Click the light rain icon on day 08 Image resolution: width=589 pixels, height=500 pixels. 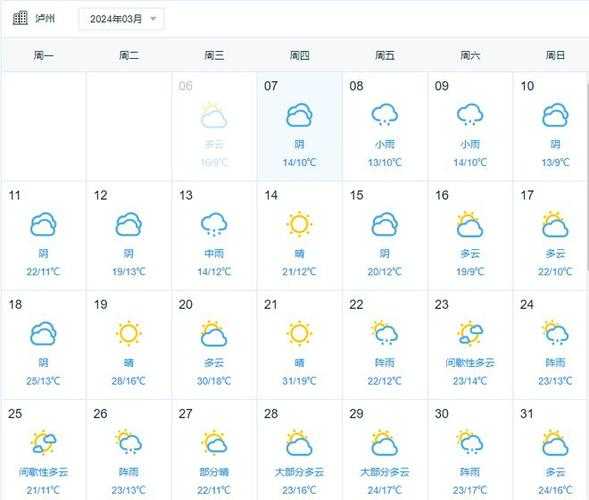click(384, 115)
